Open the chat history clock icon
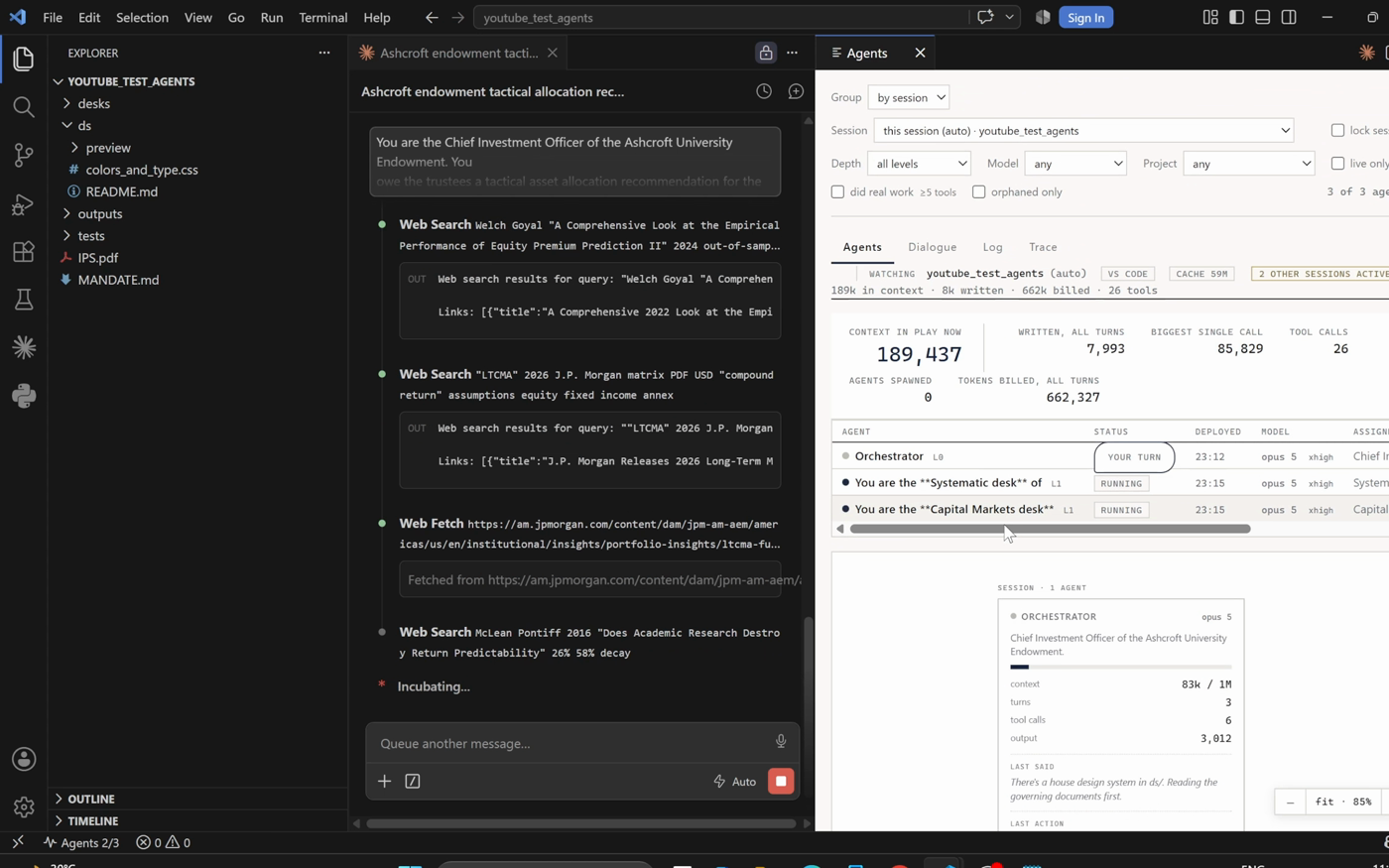The height and width of the screenshot is (868, 1389). pos(764,91)
